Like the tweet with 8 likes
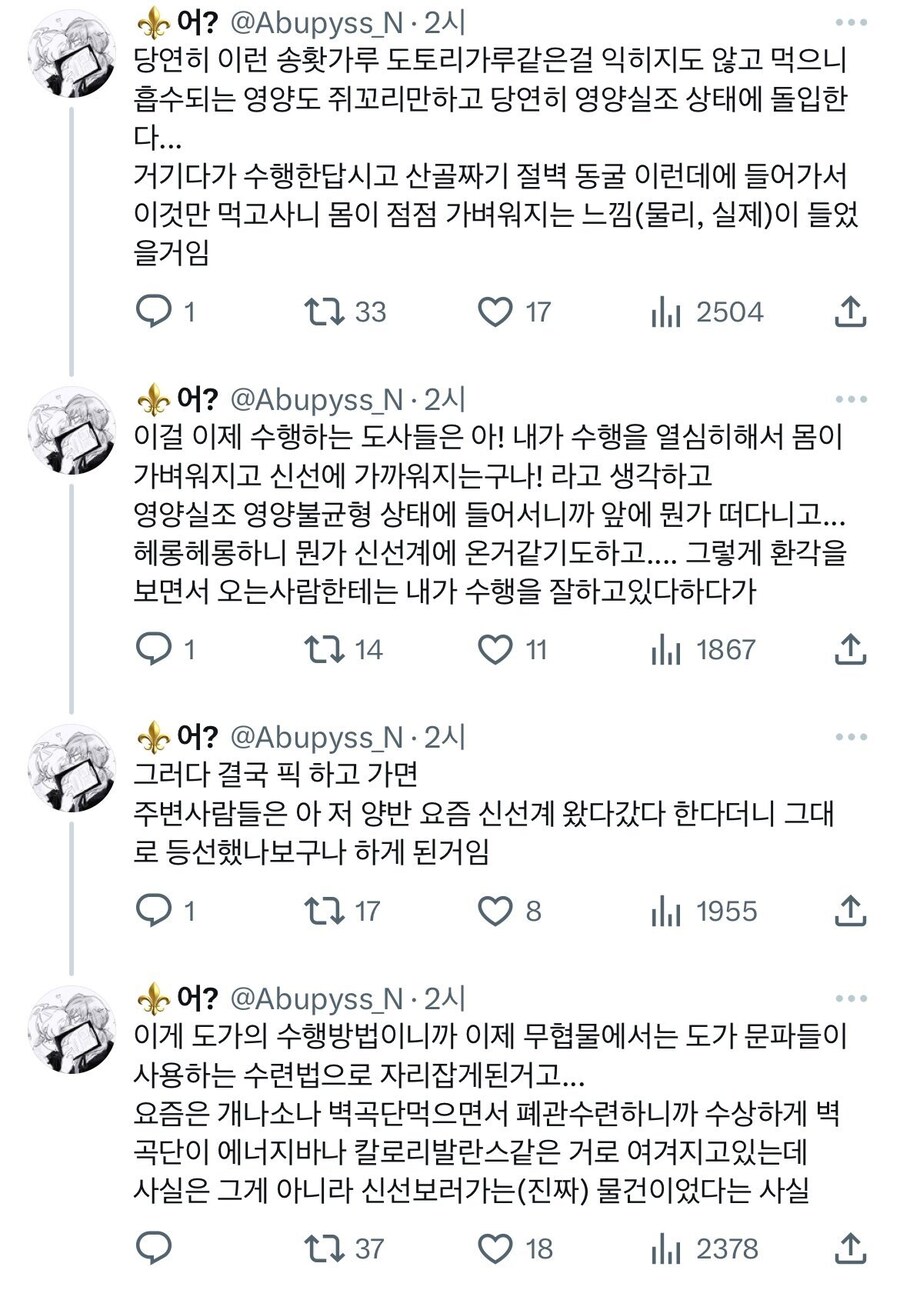900x1300 pixels. tap(495, 911)
